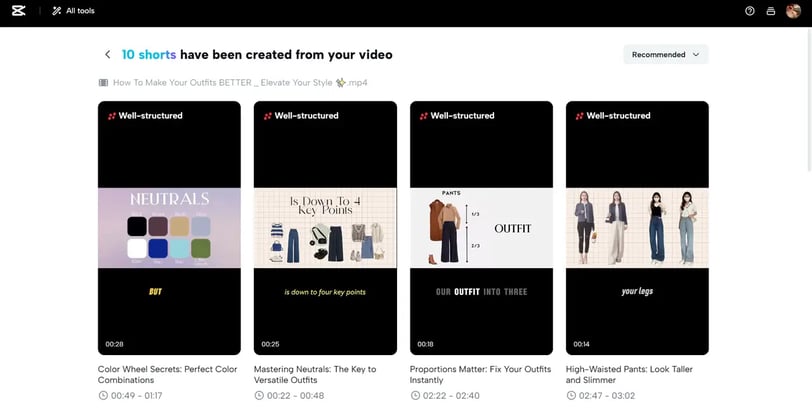Viewport: 812px width, 412px height.
Task: Click title 'Proportions Matter: Fix Your Outfits Instantly'
Action: click(481, 374)
